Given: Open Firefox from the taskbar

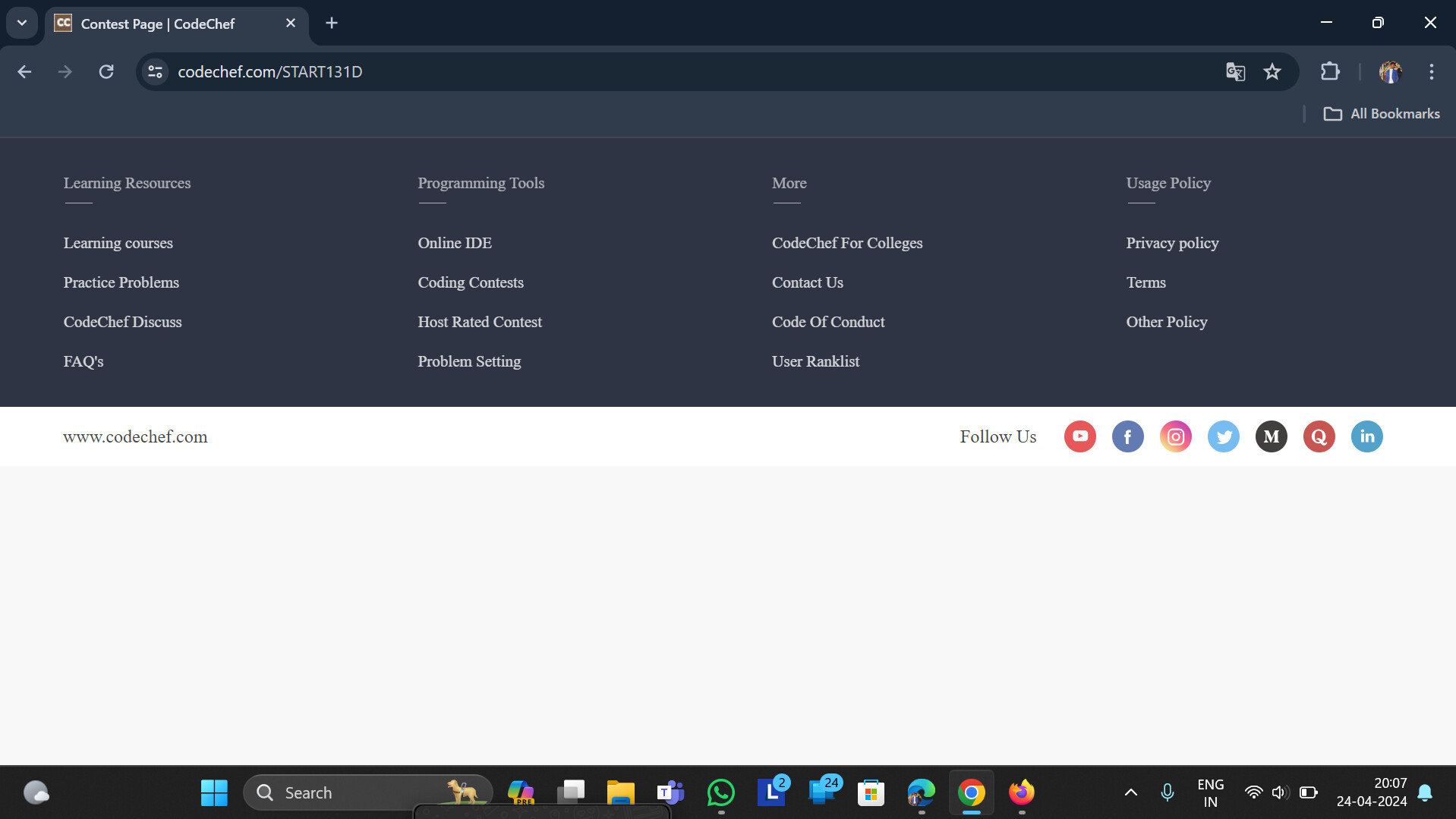Looking at the screenshot, I should coord(1021,792).
